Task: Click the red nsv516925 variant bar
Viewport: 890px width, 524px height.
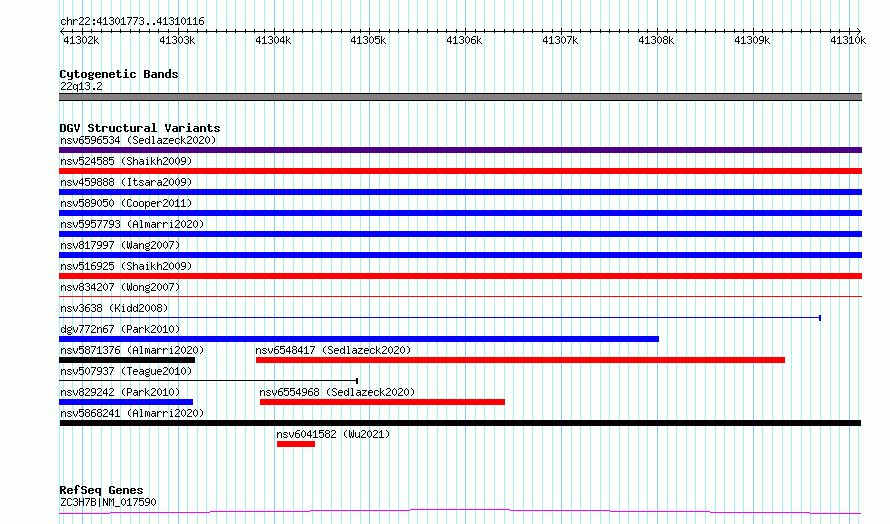Action: [460, 276]
